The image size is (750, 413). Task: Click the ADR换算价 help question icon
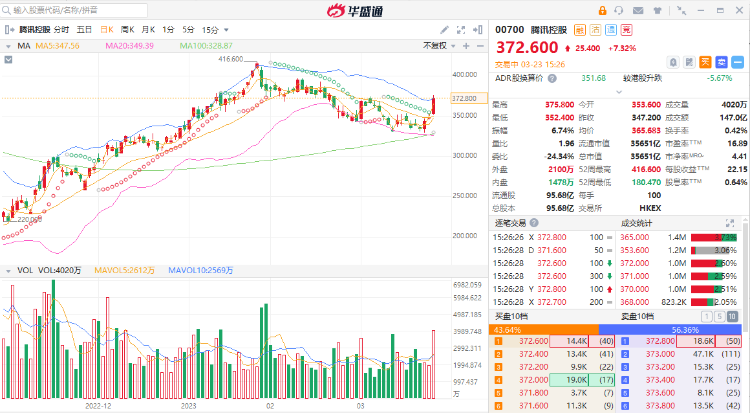pos(552,77)
